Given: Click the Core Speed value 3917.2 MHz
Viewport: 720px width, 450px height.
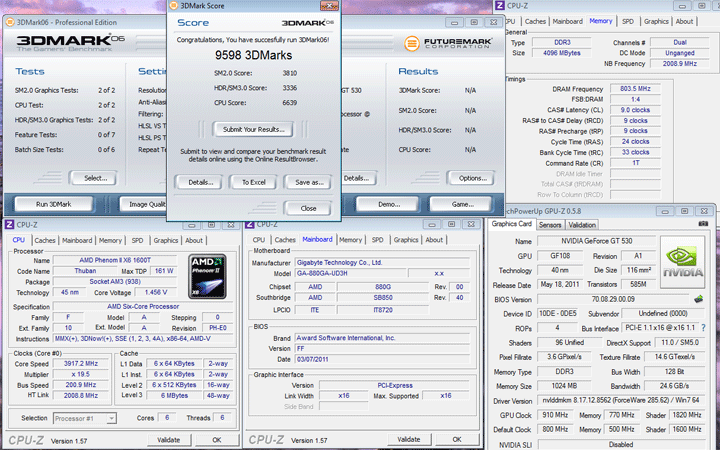Looking at the screenshot, I should click(x=81, y=364).
